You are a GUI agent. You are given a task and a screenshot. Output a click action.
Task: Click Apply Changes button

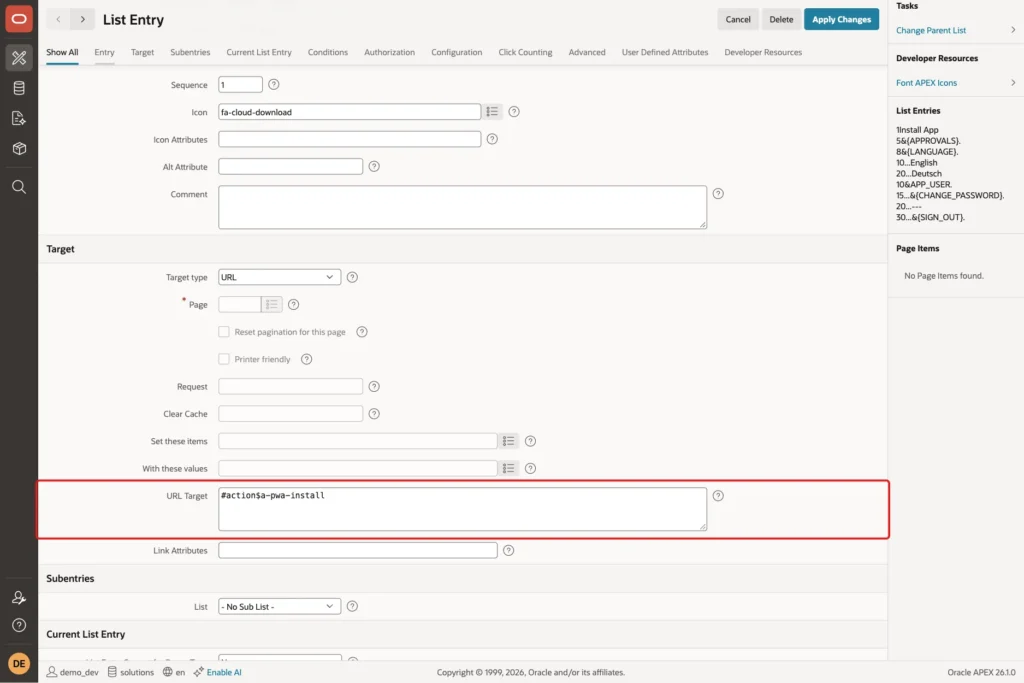tap(841, 20)
